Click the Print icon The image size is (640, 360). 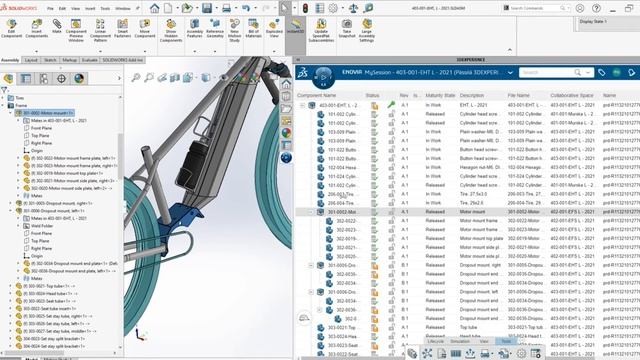tap(227, 8)
